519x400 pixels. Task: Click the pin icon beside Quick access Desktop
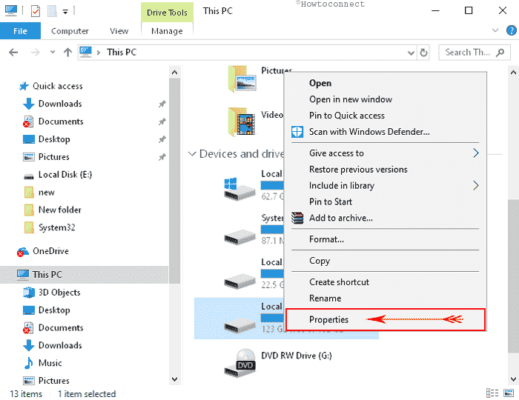162,139
